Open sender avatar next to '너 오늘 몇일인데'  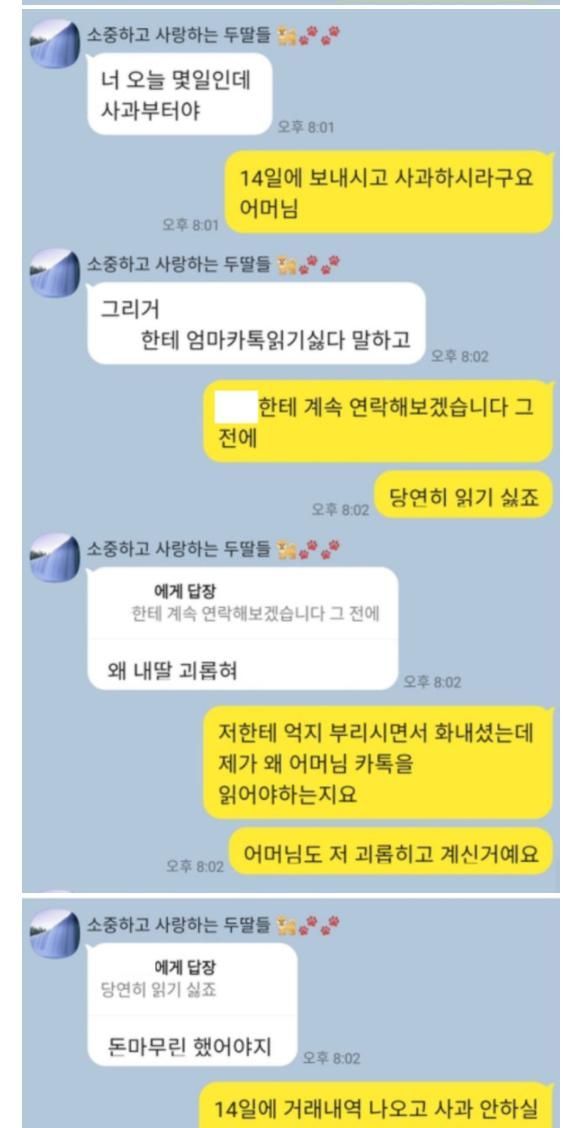pyautogui.click(x=55, y=44)
